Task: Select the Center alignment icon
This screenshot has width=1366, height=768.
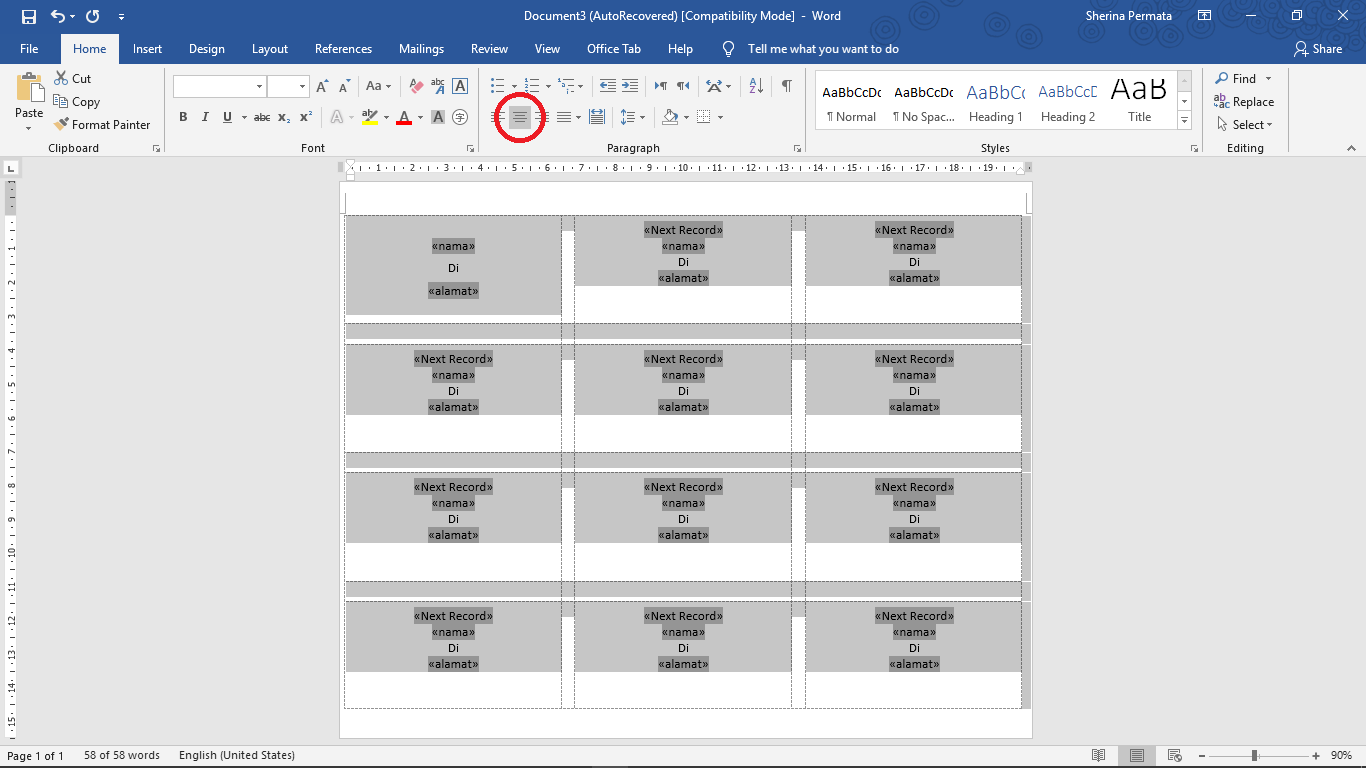Action: pos(519,117)
